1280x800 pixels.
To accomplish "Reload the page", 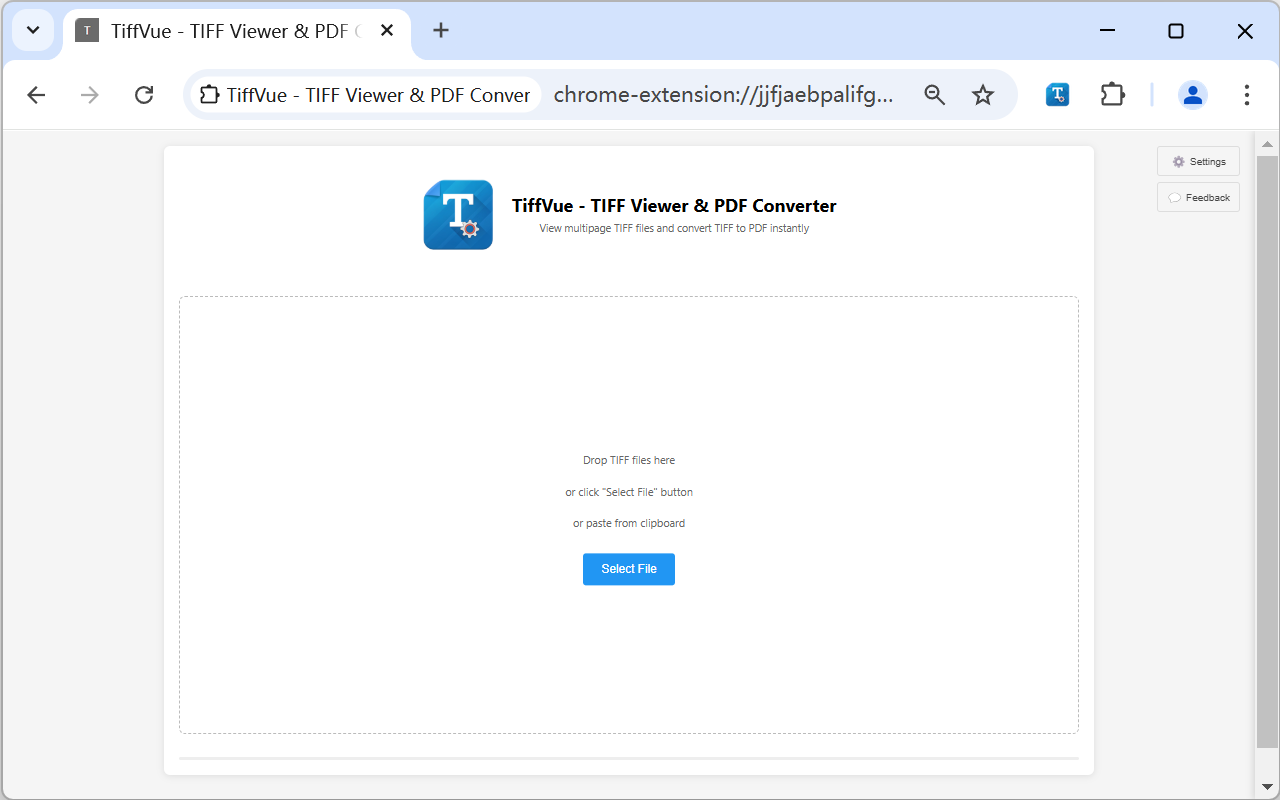I will coord(144,95).
